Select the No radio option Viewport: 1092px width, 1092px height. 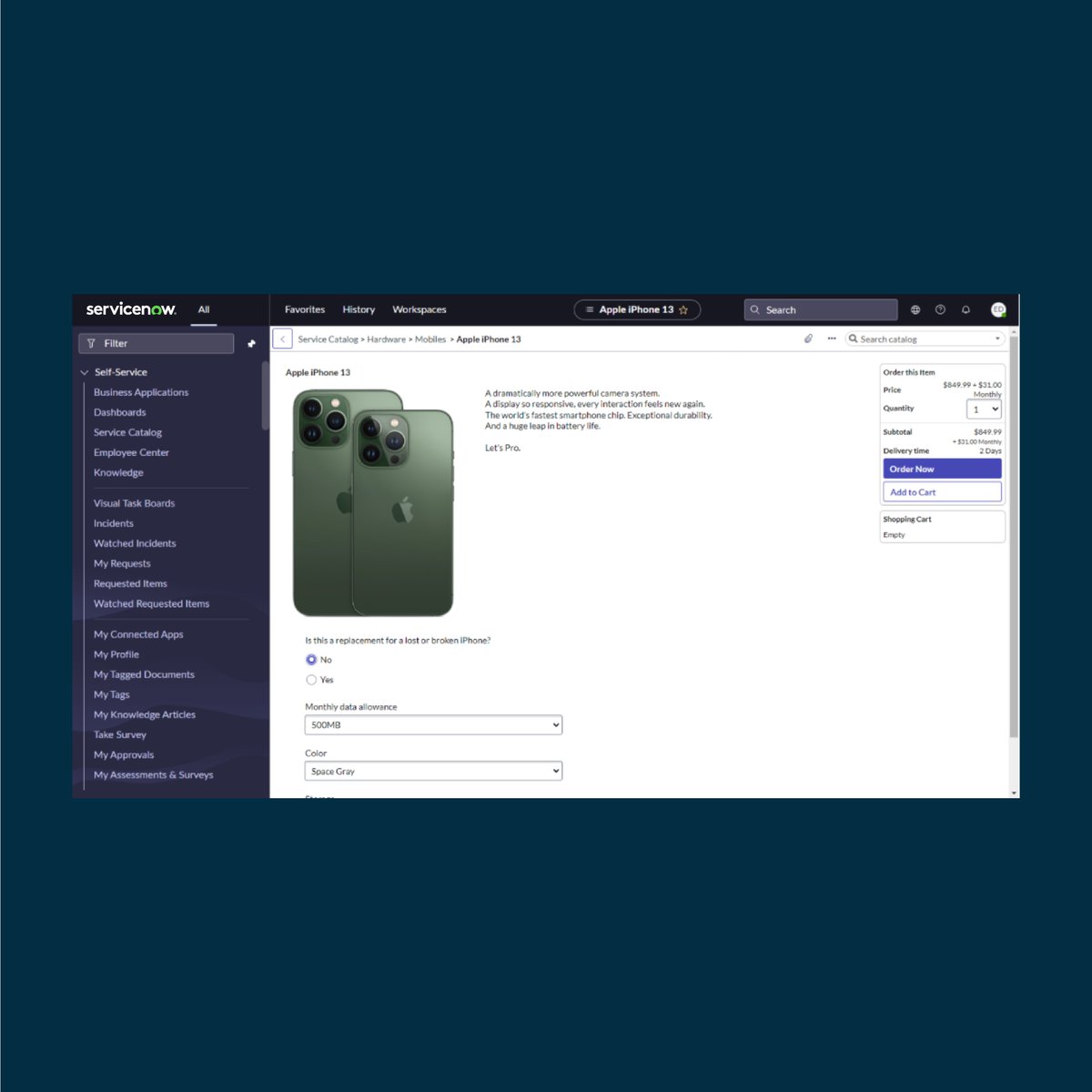pyautogui.click(x=311, y=660)
